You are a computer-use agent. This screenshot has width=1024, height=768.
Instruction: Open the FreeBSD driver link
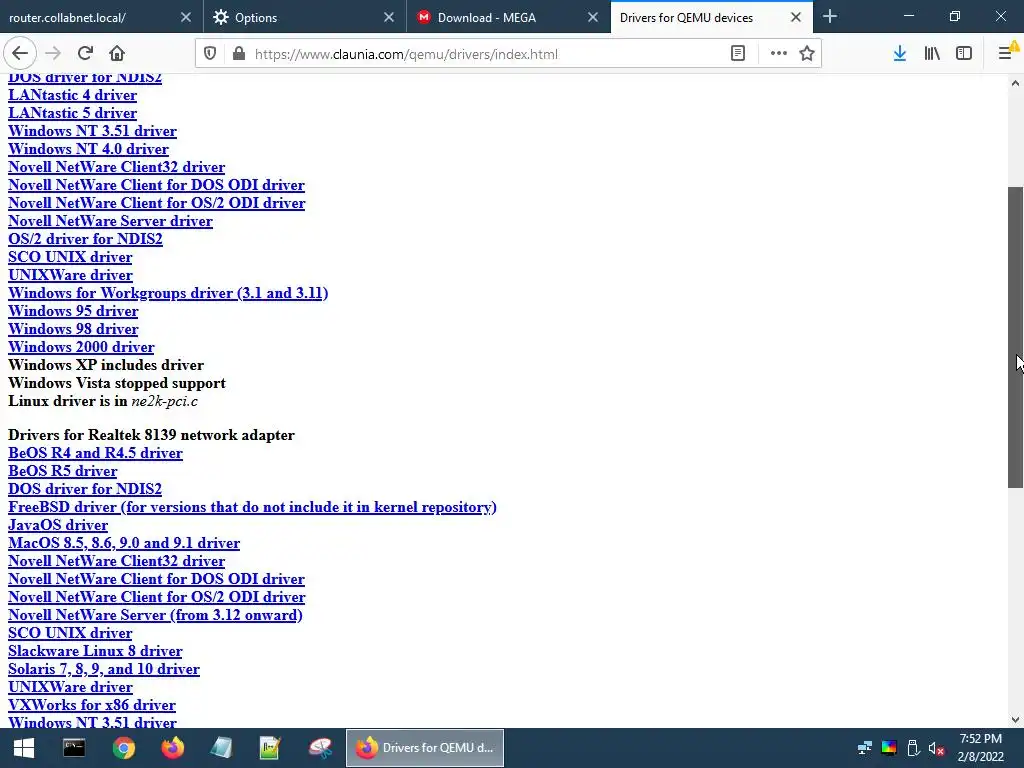(252, 507)
